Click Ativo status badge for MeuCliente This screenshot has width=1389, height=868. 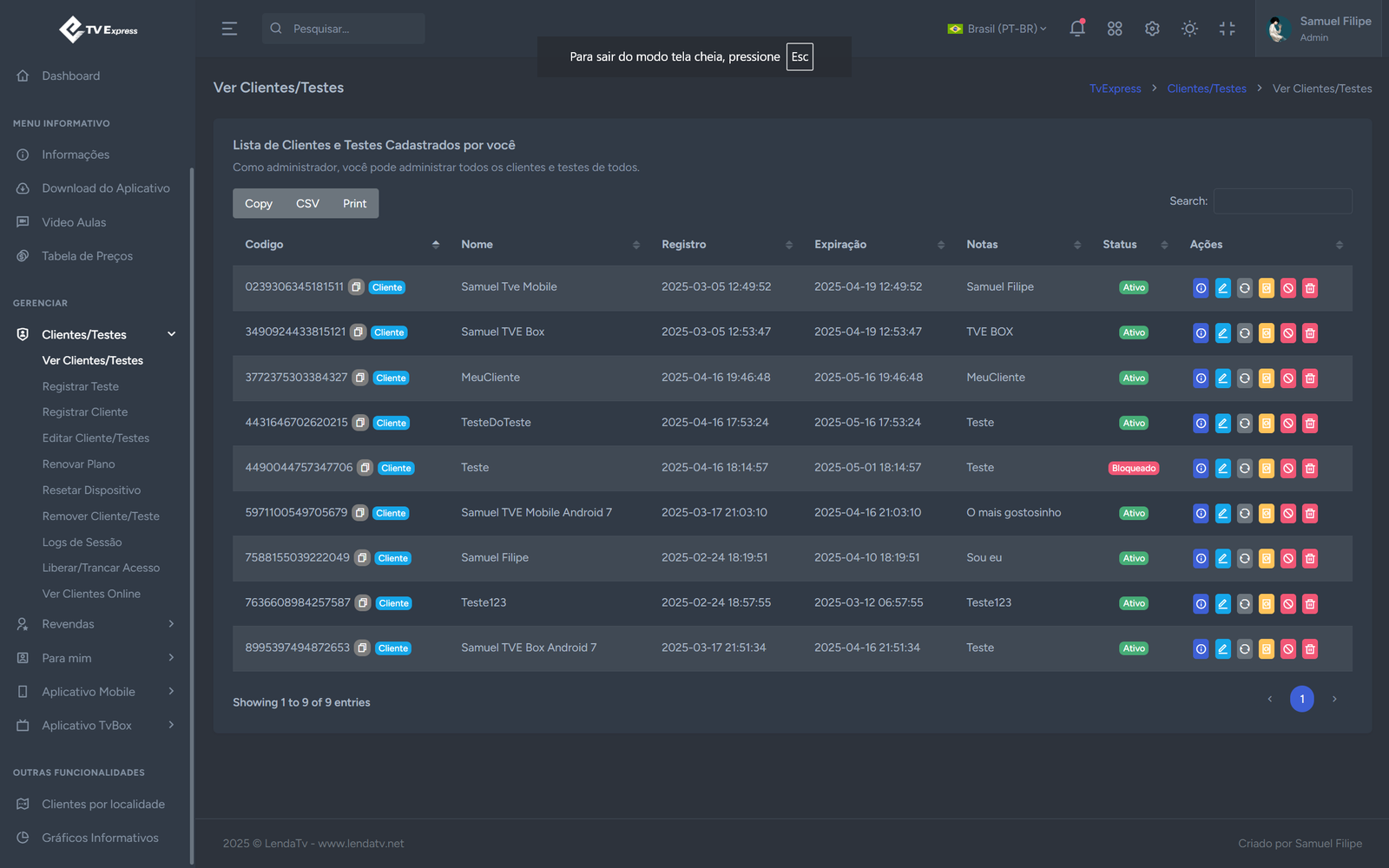[x=1134, y=378]
